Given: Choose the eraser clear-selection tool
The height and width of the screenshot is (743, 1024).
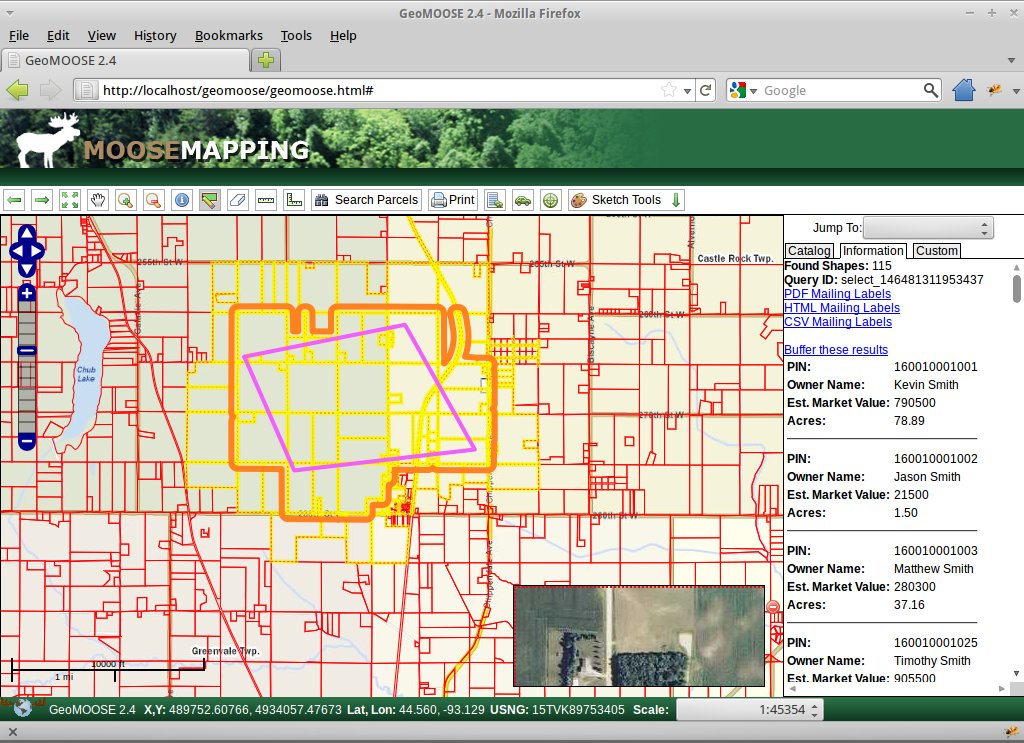Looking at the screenshot, I should click(237, 200).
